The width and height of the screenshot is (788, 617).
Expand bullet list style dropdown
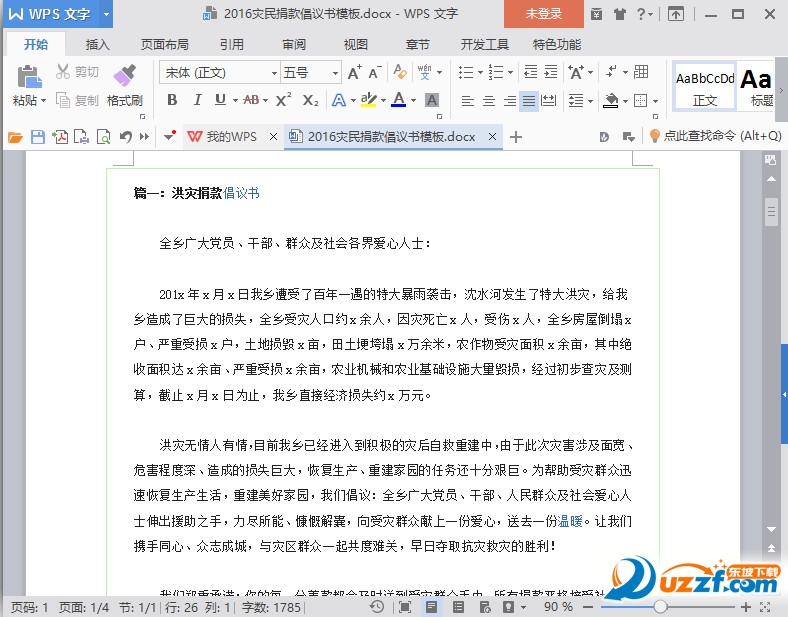click(x=480, y=72)
